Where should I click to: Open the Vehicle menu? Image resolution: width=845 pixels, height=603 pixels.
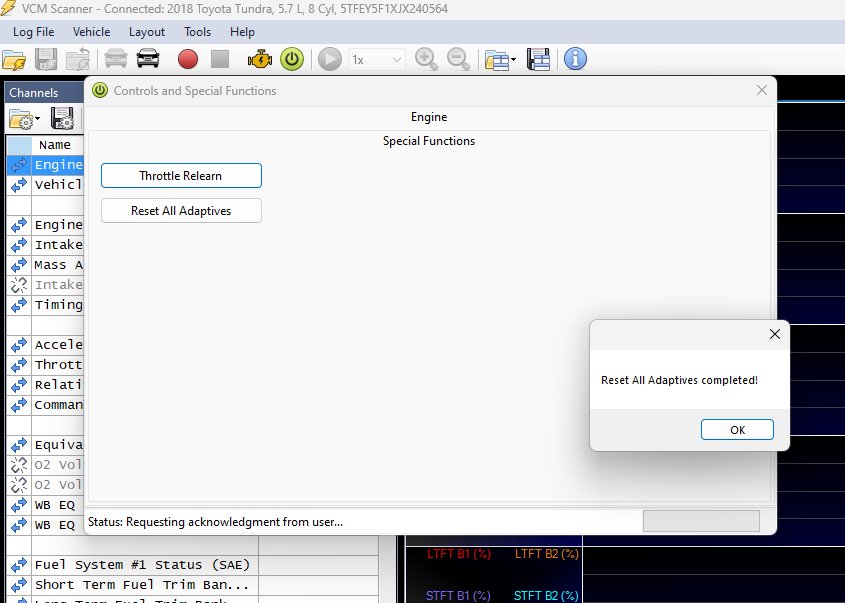click(92, 32)
